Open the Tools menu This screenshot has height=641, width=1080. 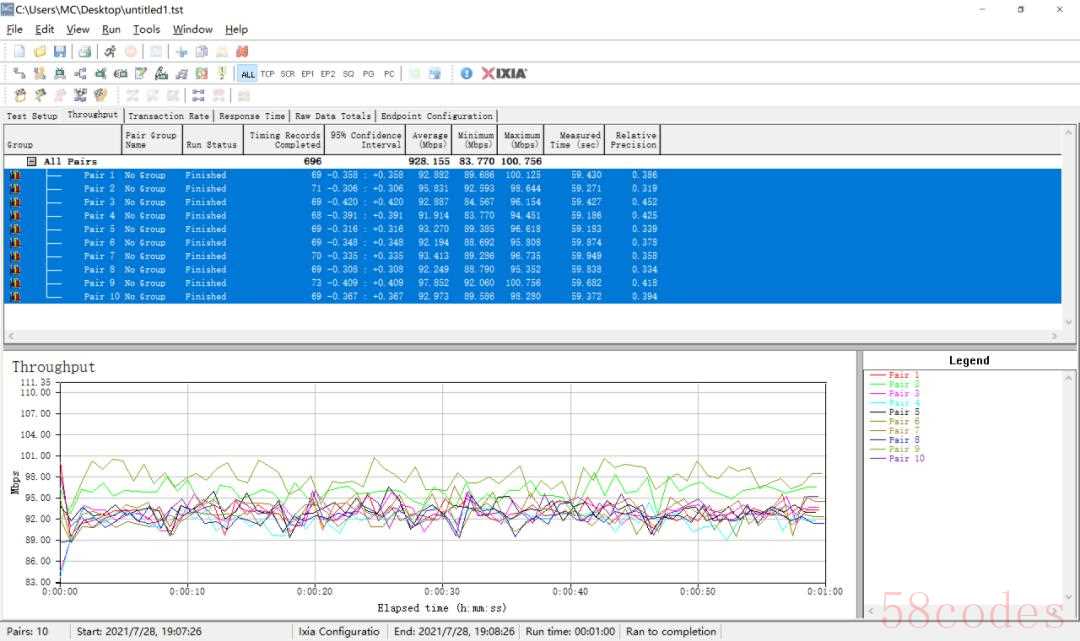click(146, 30)
